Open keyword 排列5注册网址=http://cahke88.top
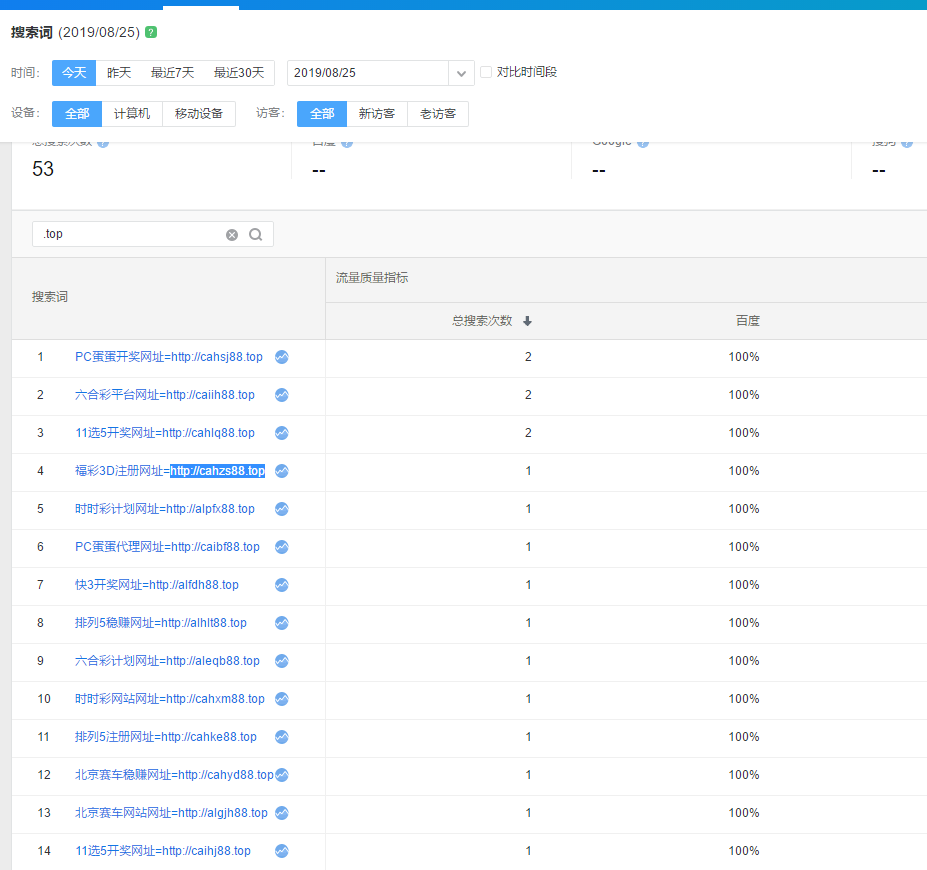 [x=166, y=737]
